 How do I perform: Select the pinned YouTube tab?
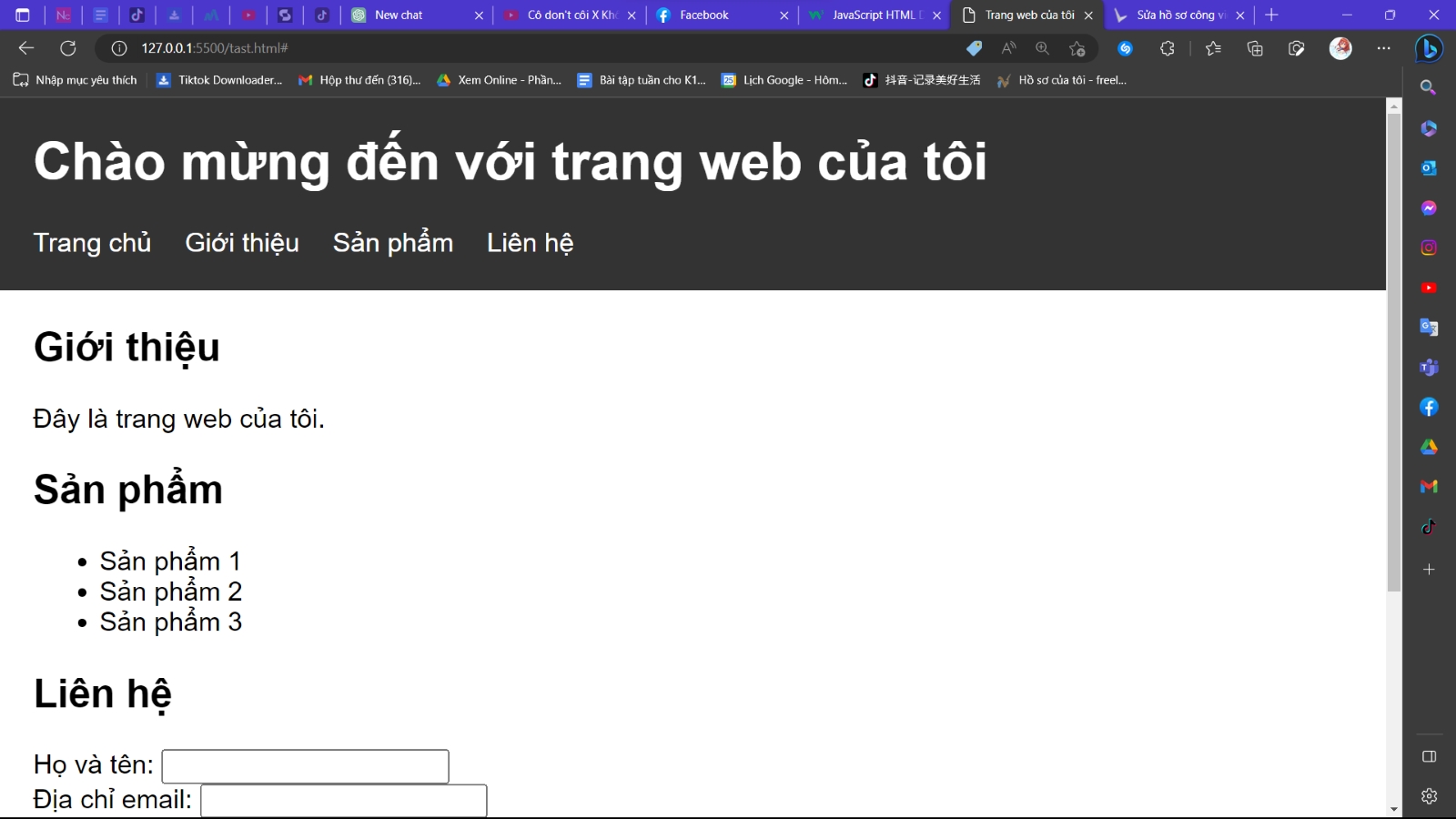(x=248, y=15)
